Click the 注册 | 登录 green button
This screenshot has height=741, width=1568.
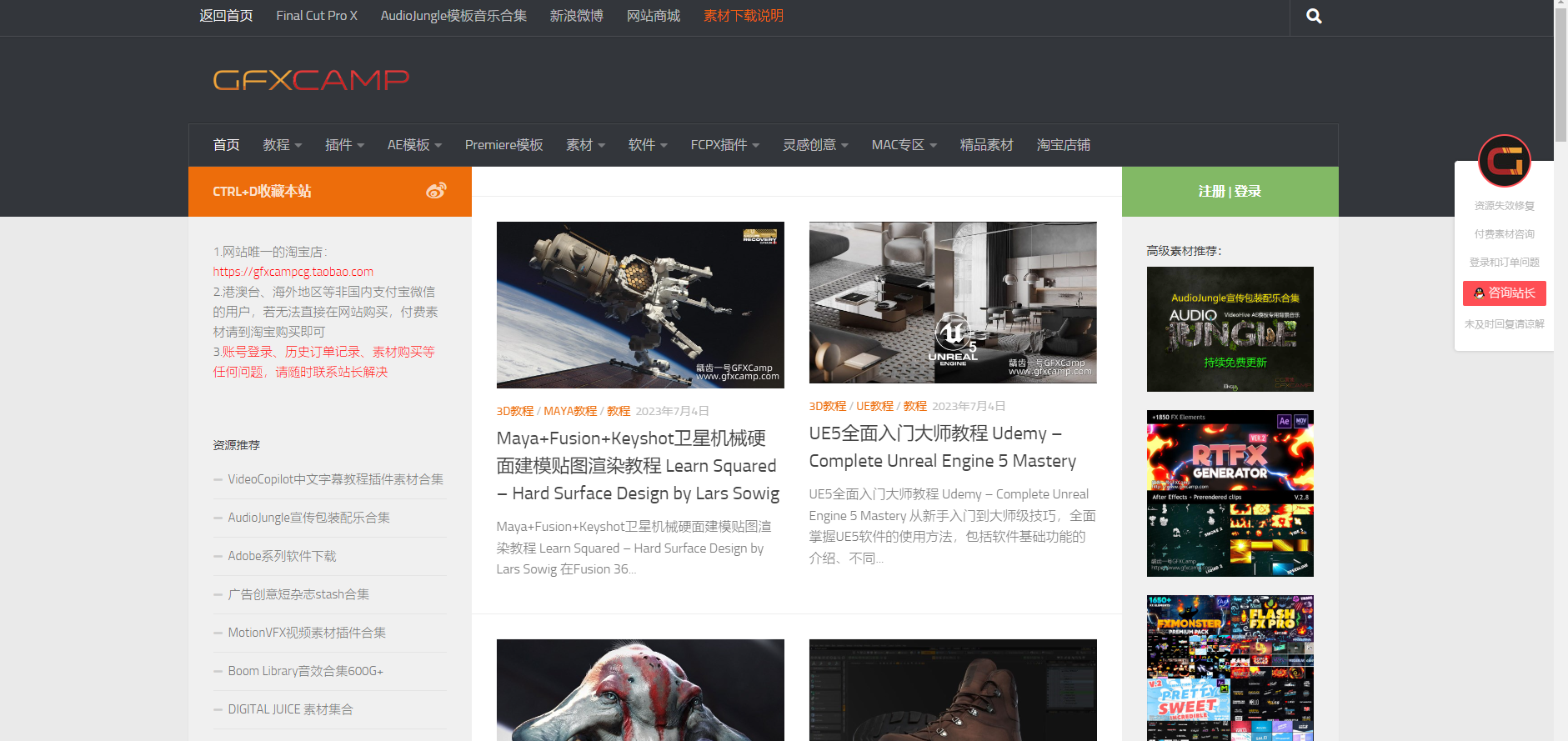tap(1230, 192)
